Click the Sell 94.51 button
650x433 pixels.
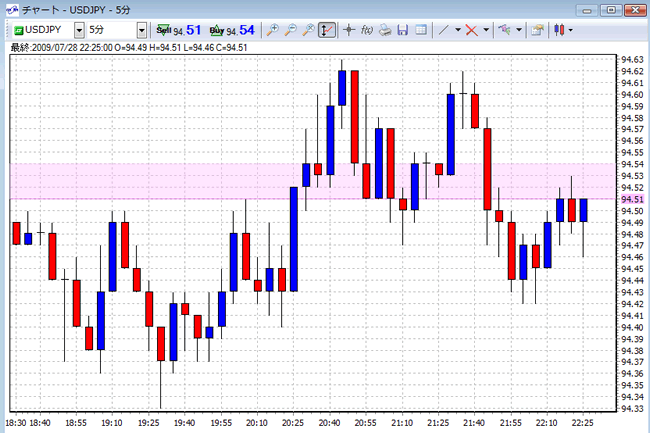(179, 30)
